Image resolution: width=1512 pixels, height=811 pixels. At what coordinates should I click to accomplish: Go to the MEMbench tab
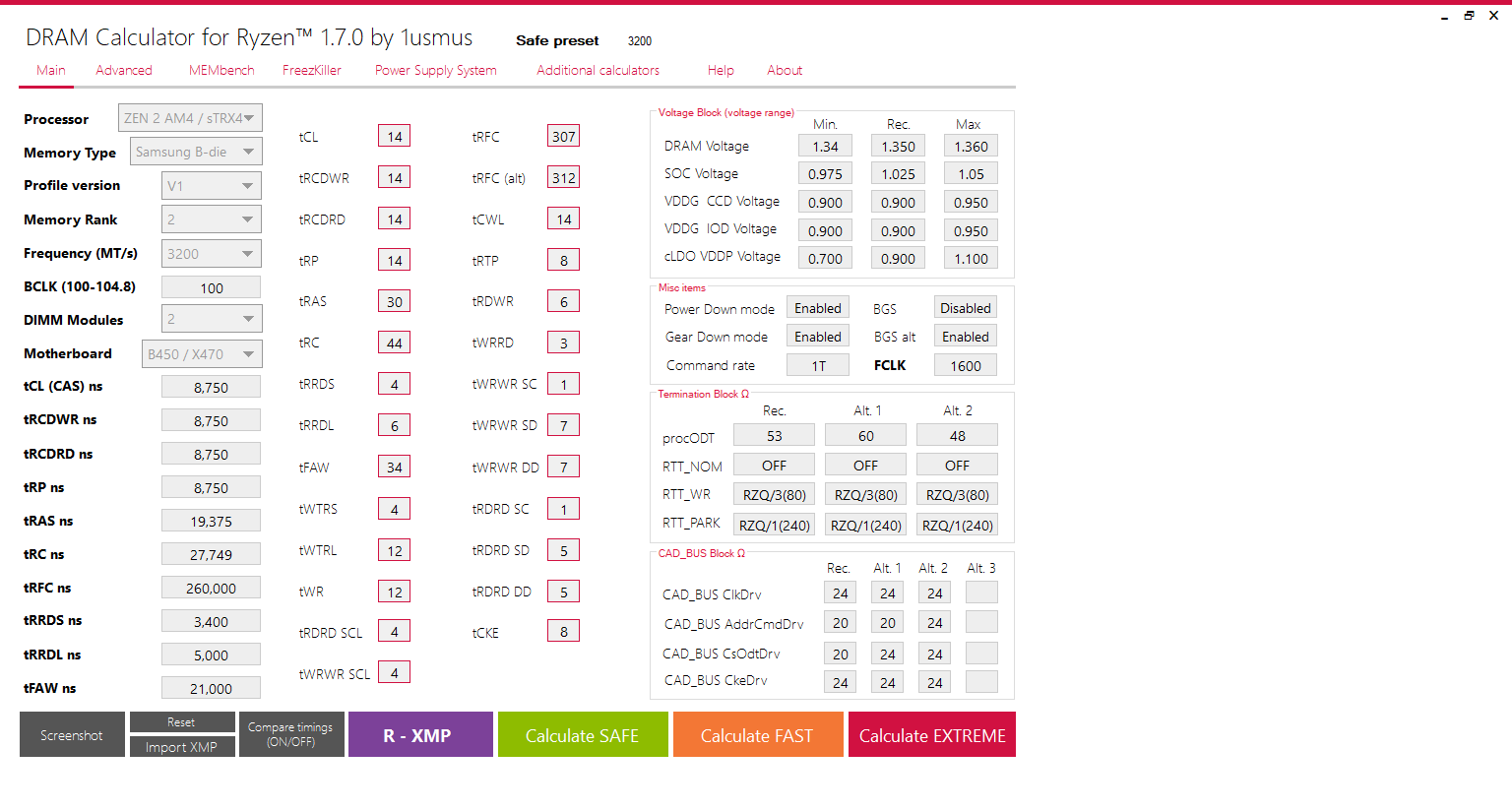click(x=221, y=70)
